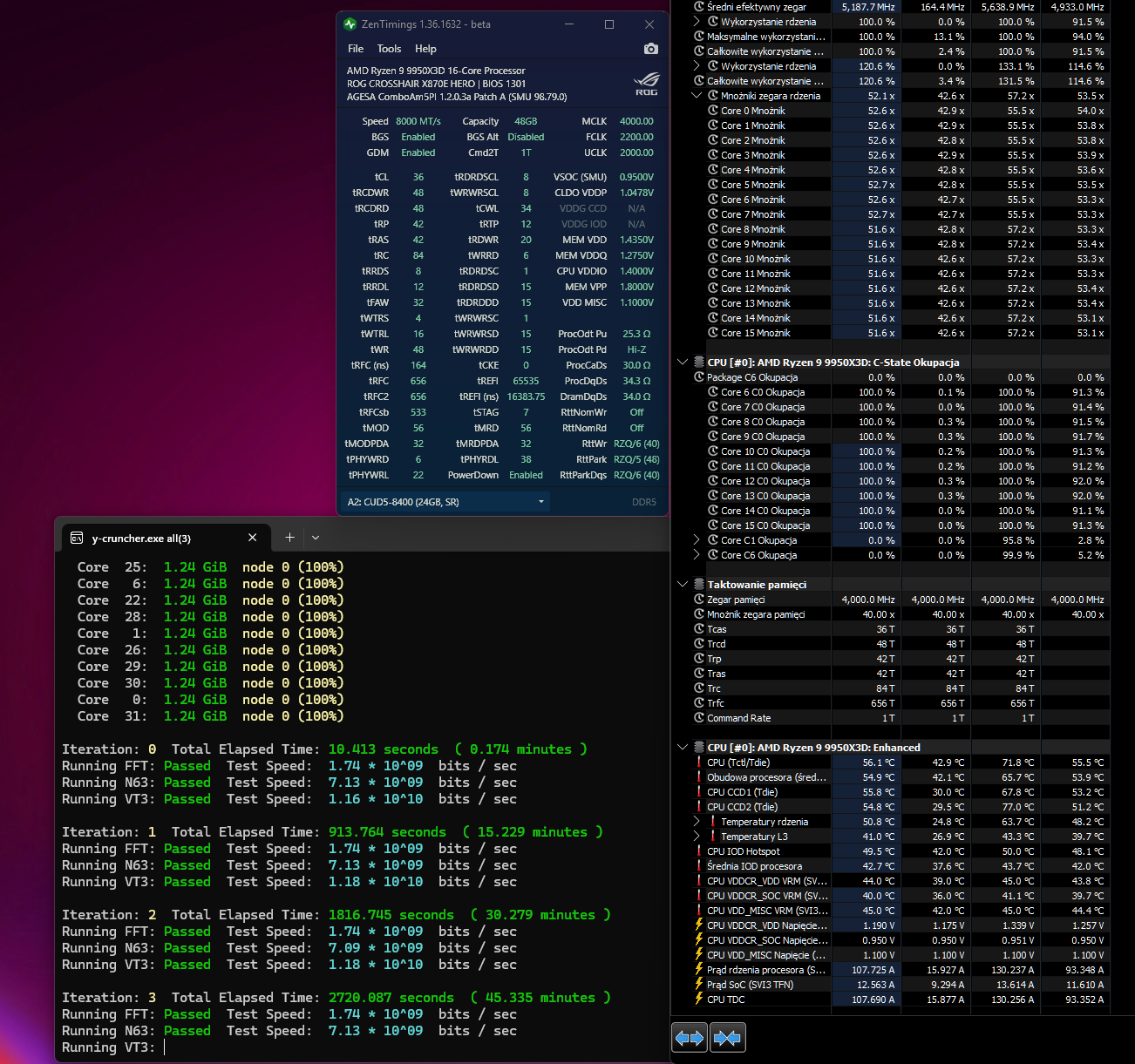The height and width of the screenshot is (1064, 1135).
Task: Click the thermometer icon beside CPU IOD Hotspot
Action: [699, 851]
